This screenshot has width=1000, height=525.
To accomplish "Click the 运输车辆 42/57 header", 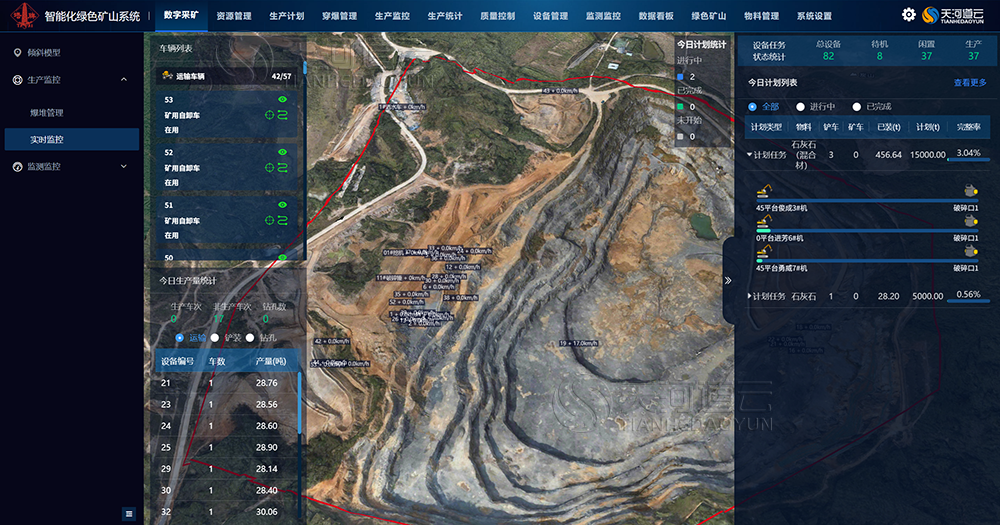I will tap(227, 76).
